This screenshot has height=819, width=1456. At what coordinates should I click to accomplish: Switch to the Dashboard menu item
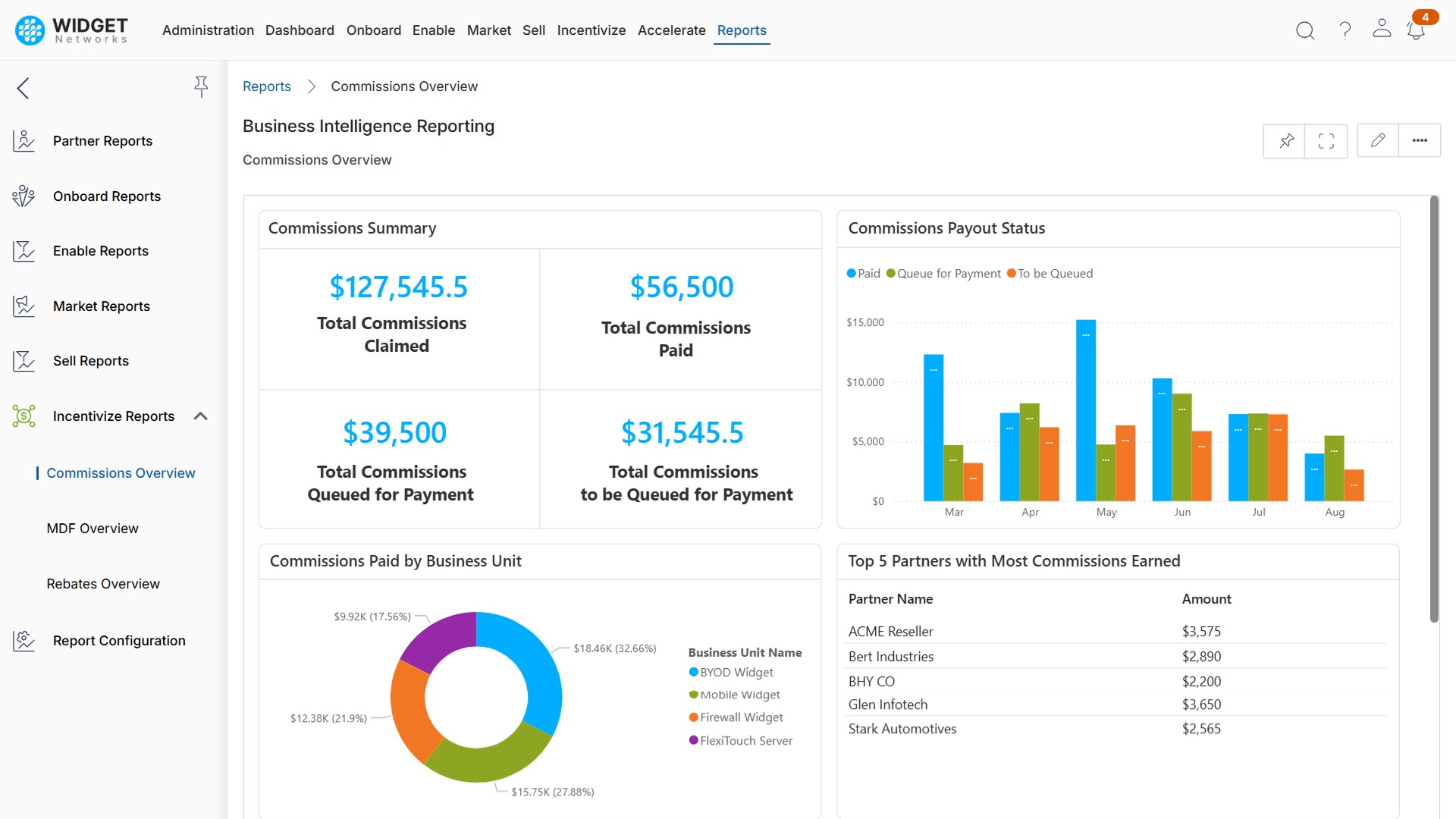point(300,30)
